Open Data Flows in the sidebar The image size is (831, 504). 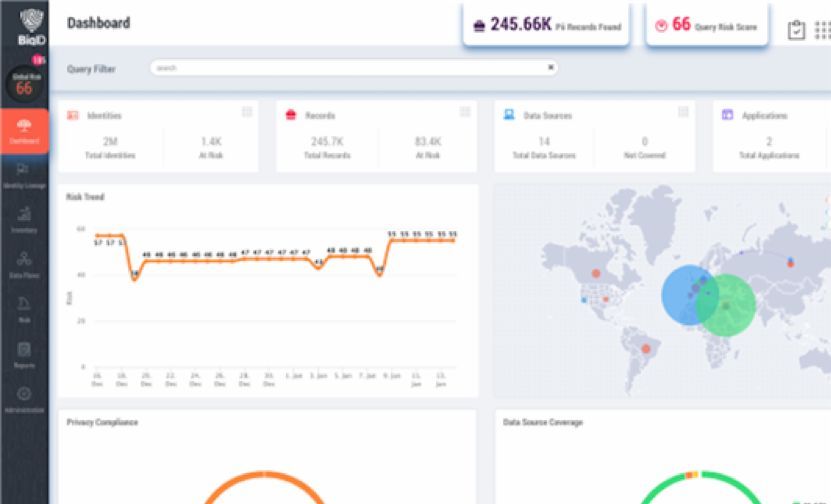[x=24, y=265]
